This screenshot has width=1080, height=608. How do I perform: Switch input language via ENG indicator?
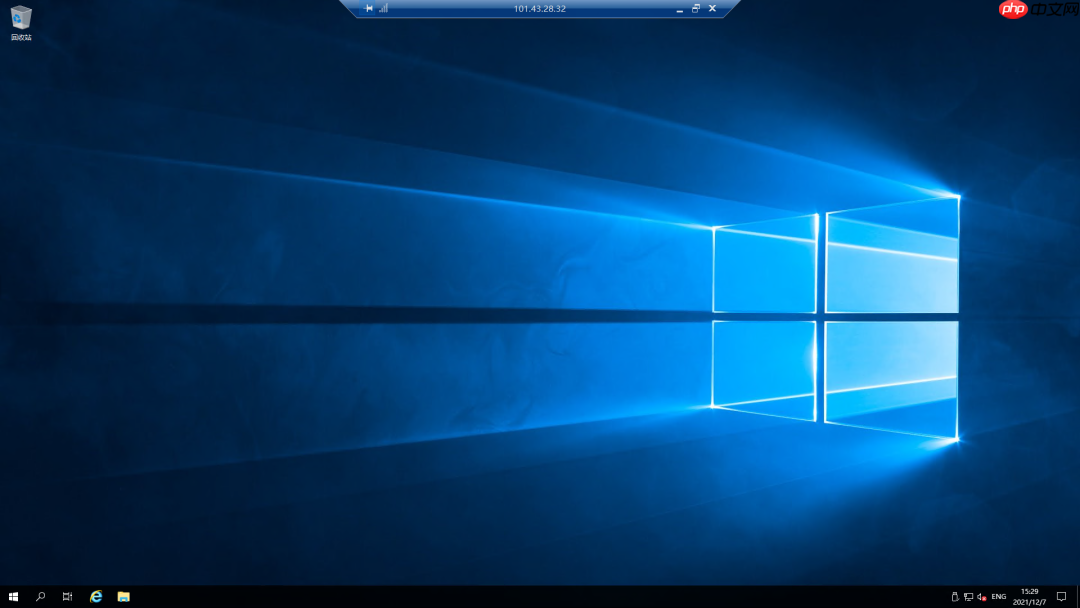pos(998,596)
